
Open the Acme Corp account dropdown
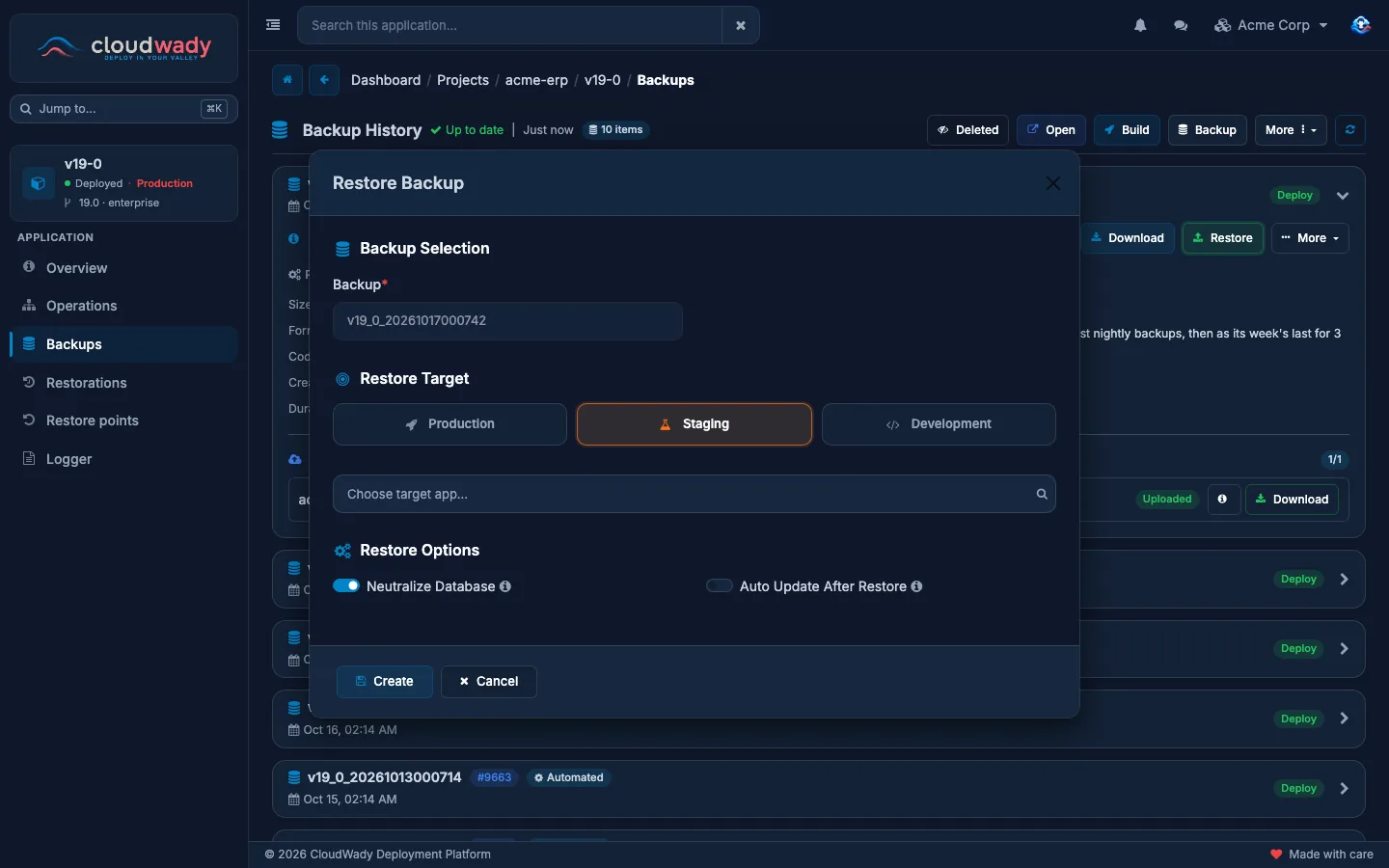(1271, 25)
